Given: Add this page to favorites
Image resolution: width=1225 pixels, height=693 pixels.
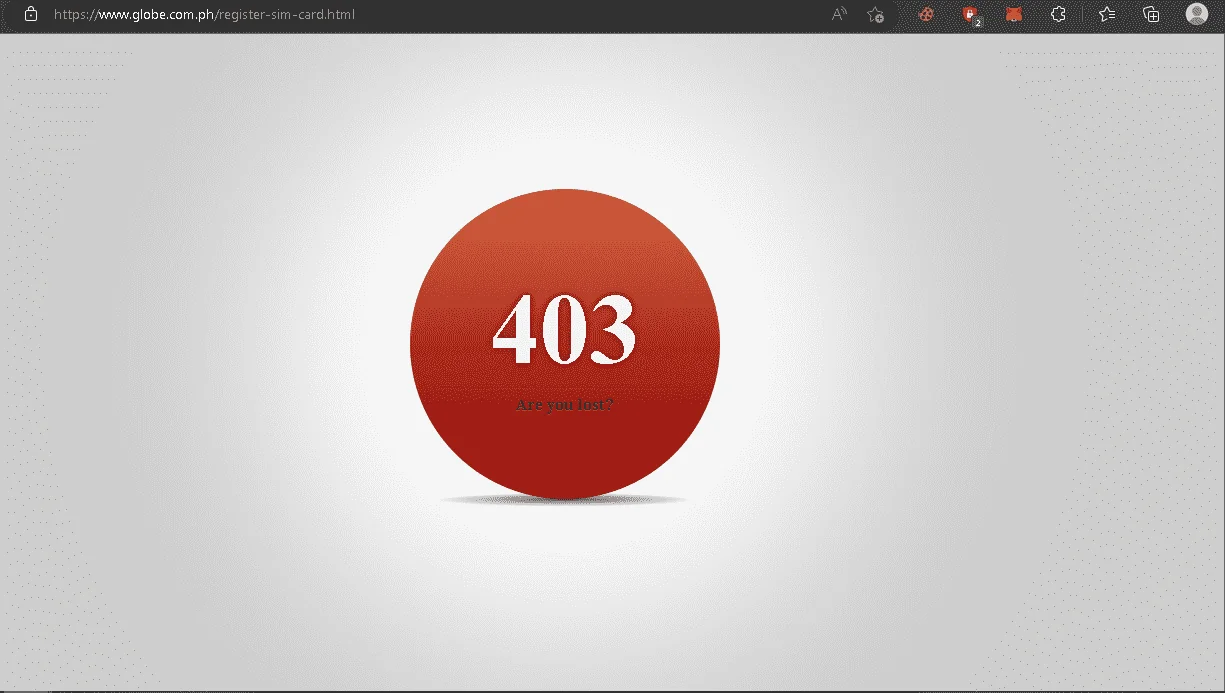Looking at the screenshot, I should pos(876,14).
